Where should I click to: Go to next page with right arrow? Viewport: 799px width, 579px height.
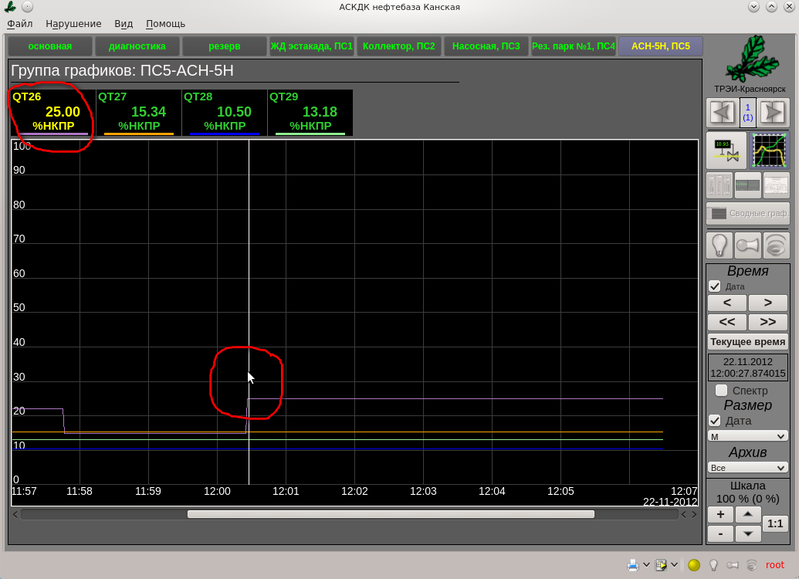[x=772, y=111]
